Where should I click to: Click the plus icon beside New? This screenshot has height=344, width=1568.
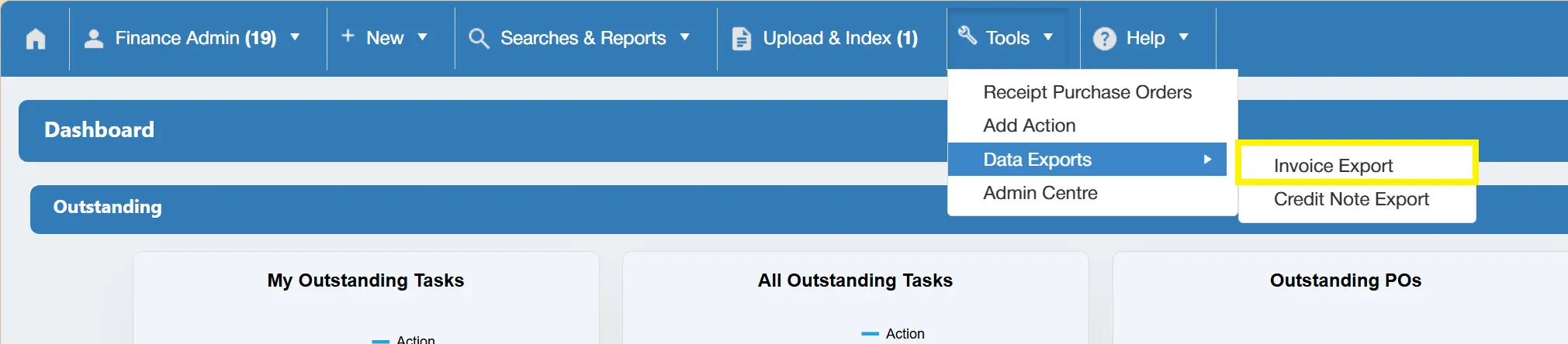pyautogui.click(x=348, y=36)
